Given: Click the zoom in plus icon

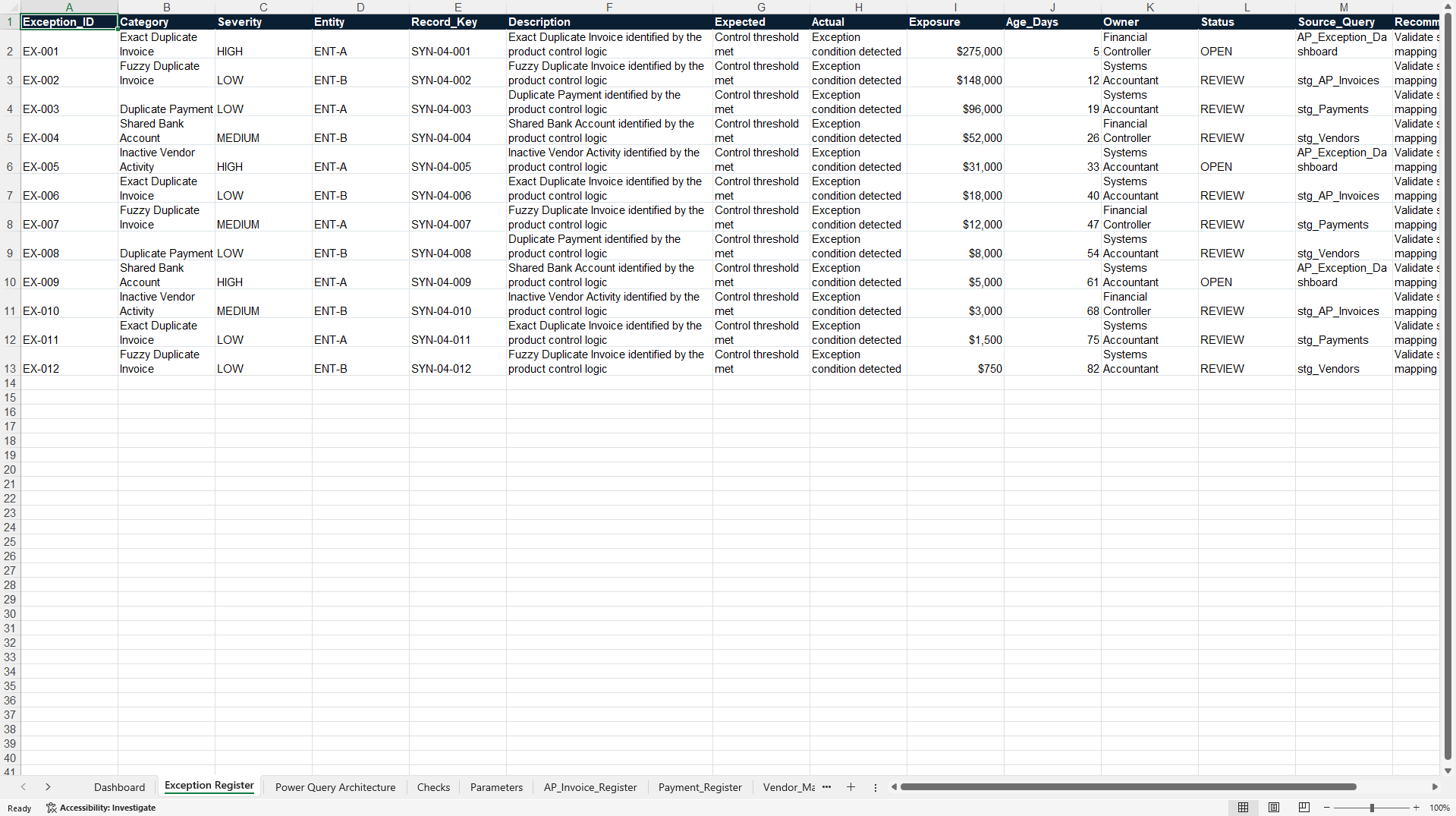Looking at the screenshot, I should (x=1416, y=808).
